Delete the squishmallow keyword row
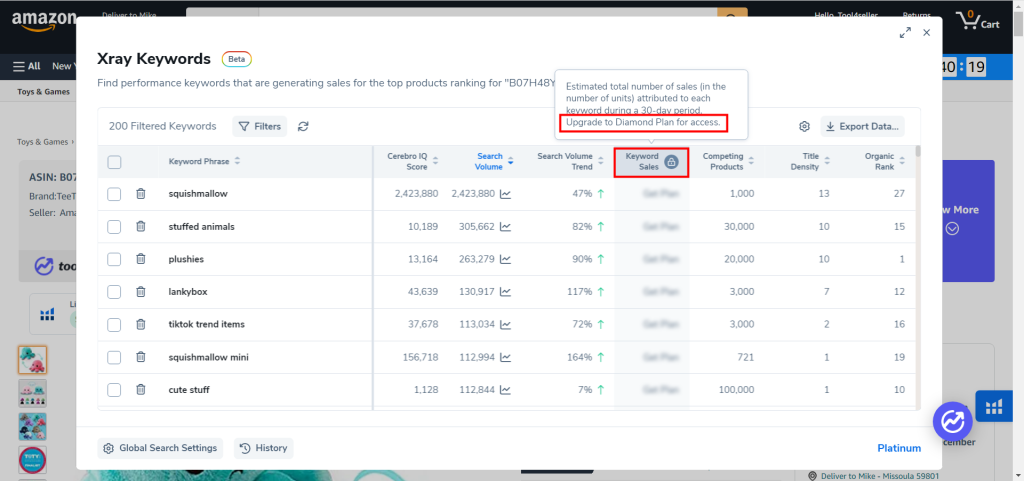Image resolution: width=1024 pixels, height=481 pixels. [140, 194]
